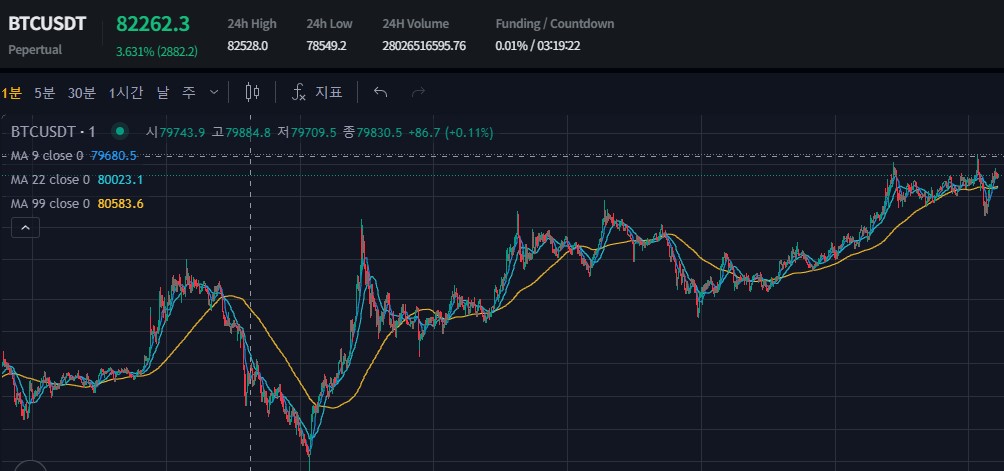This screenshot has height=471, width=1004.
Task: Click the 24H Volume label
Action: [416, 24]
